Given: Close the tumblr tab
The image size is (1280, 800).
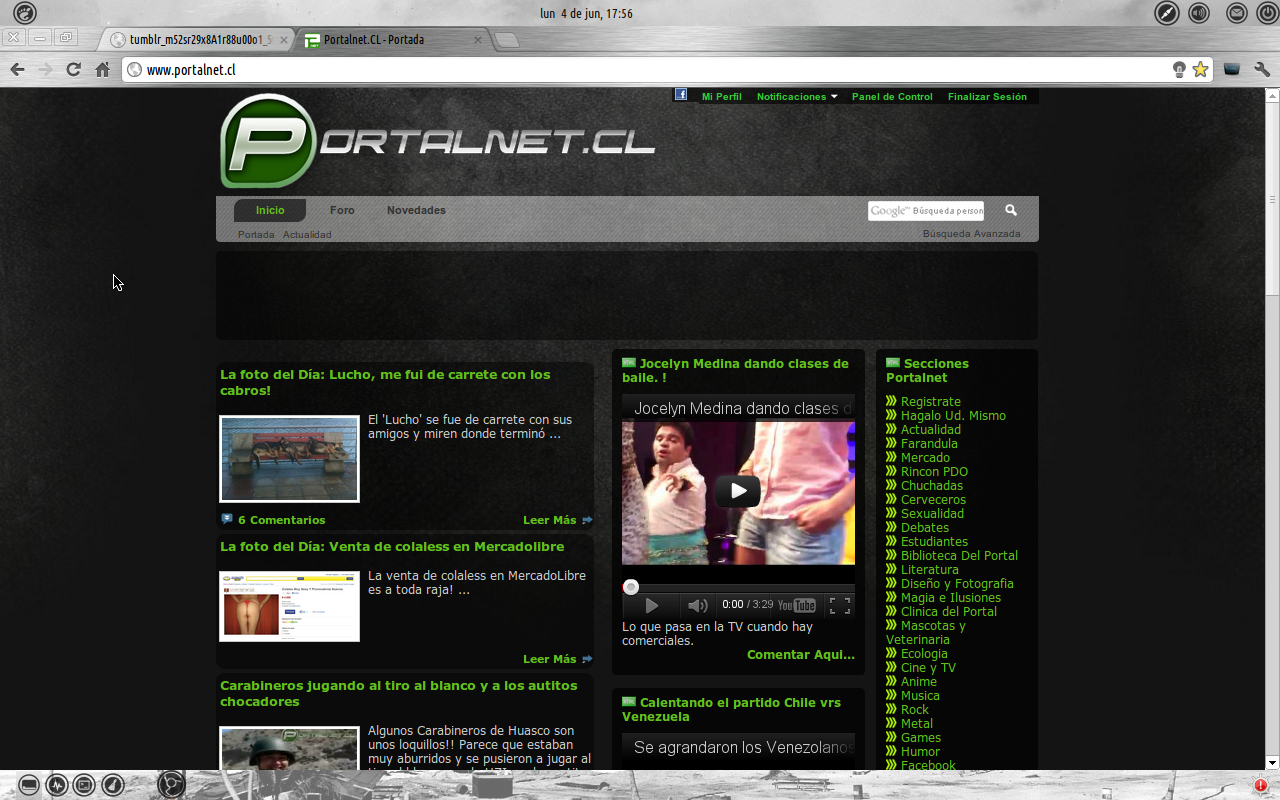Looking at the screenshot, I should tap(283, 40).
